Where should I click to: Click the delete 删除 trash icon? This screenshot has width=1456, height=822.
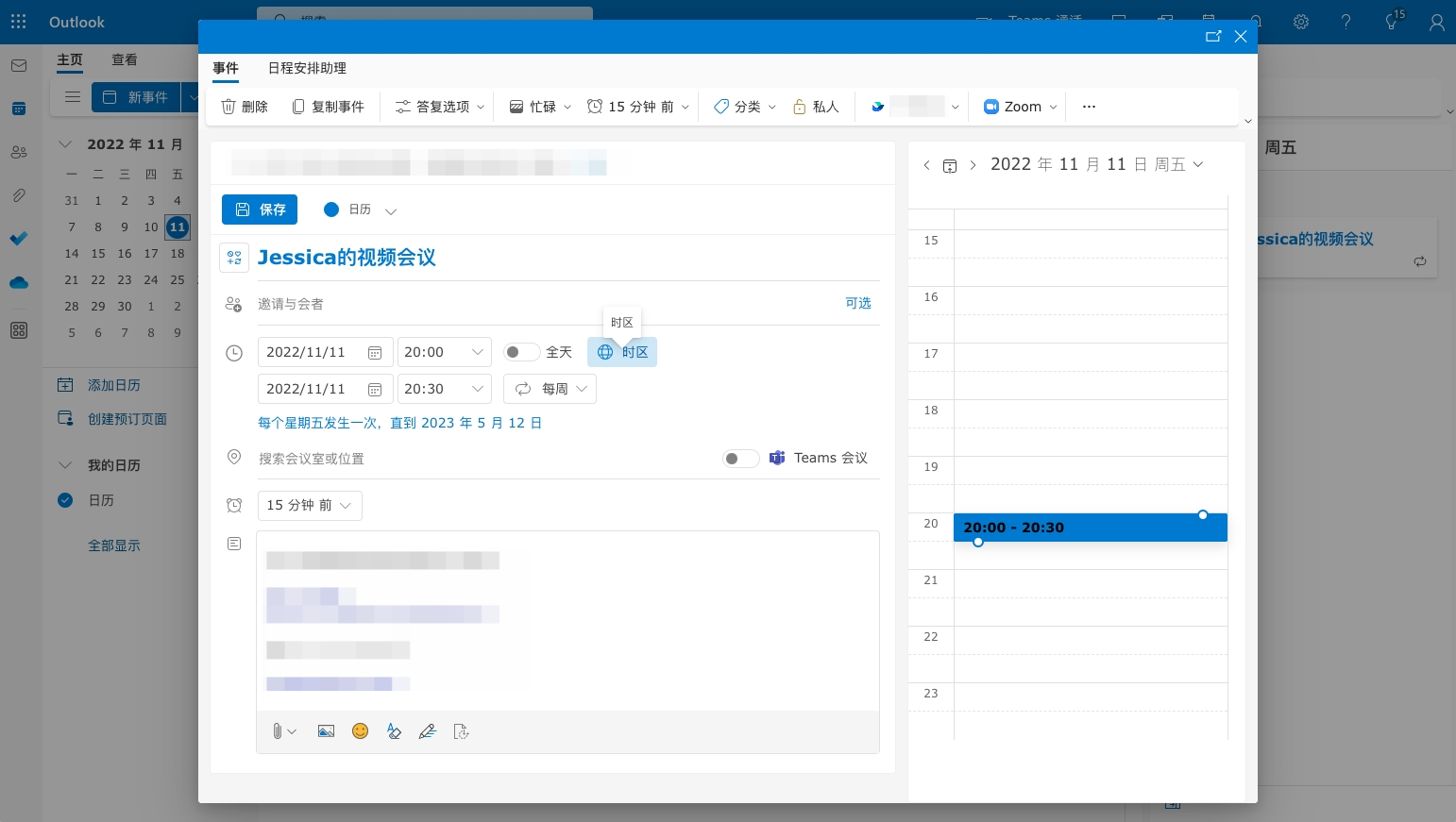click(229, 106)
